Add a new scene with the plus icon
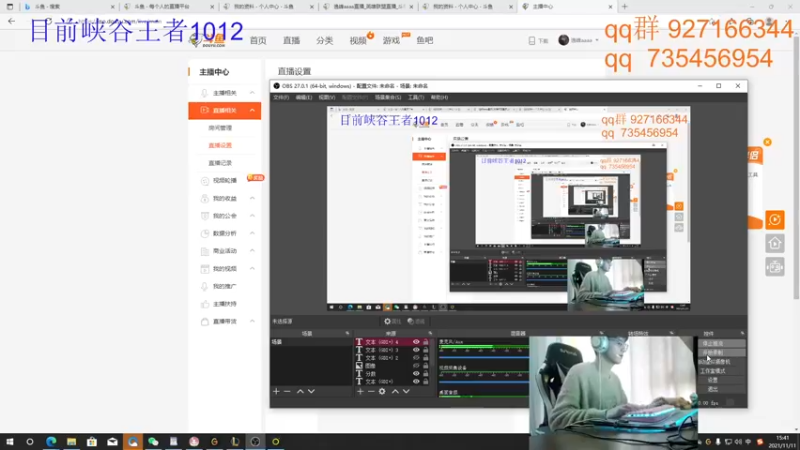Screen dimensions: 800x450 click(276, 391)
